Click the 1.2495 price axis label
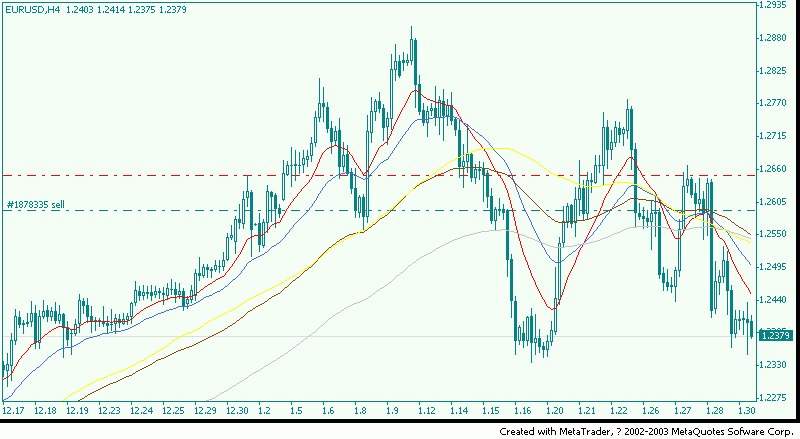 pyautogui.click(x=773, y=267)
